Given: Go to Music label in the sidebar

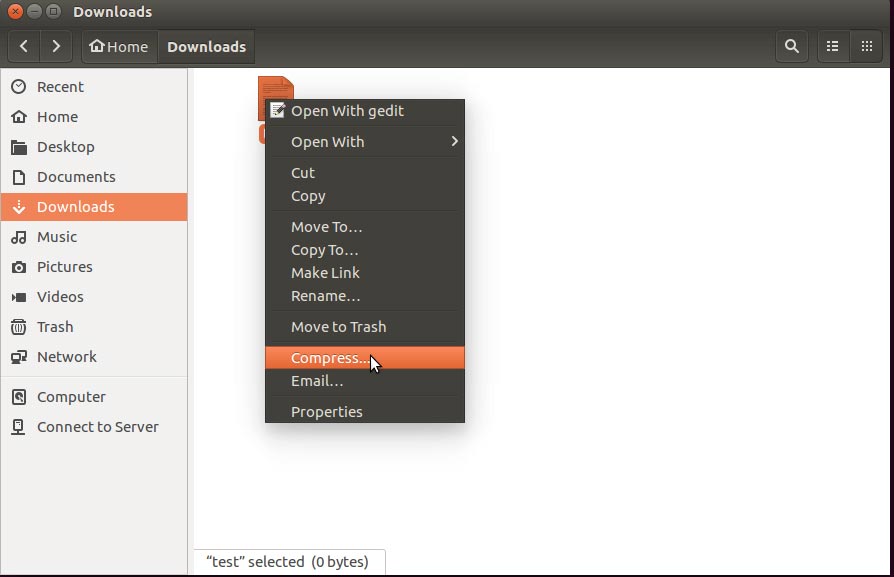Looking at the screenshot, I should tap(57, 237).
